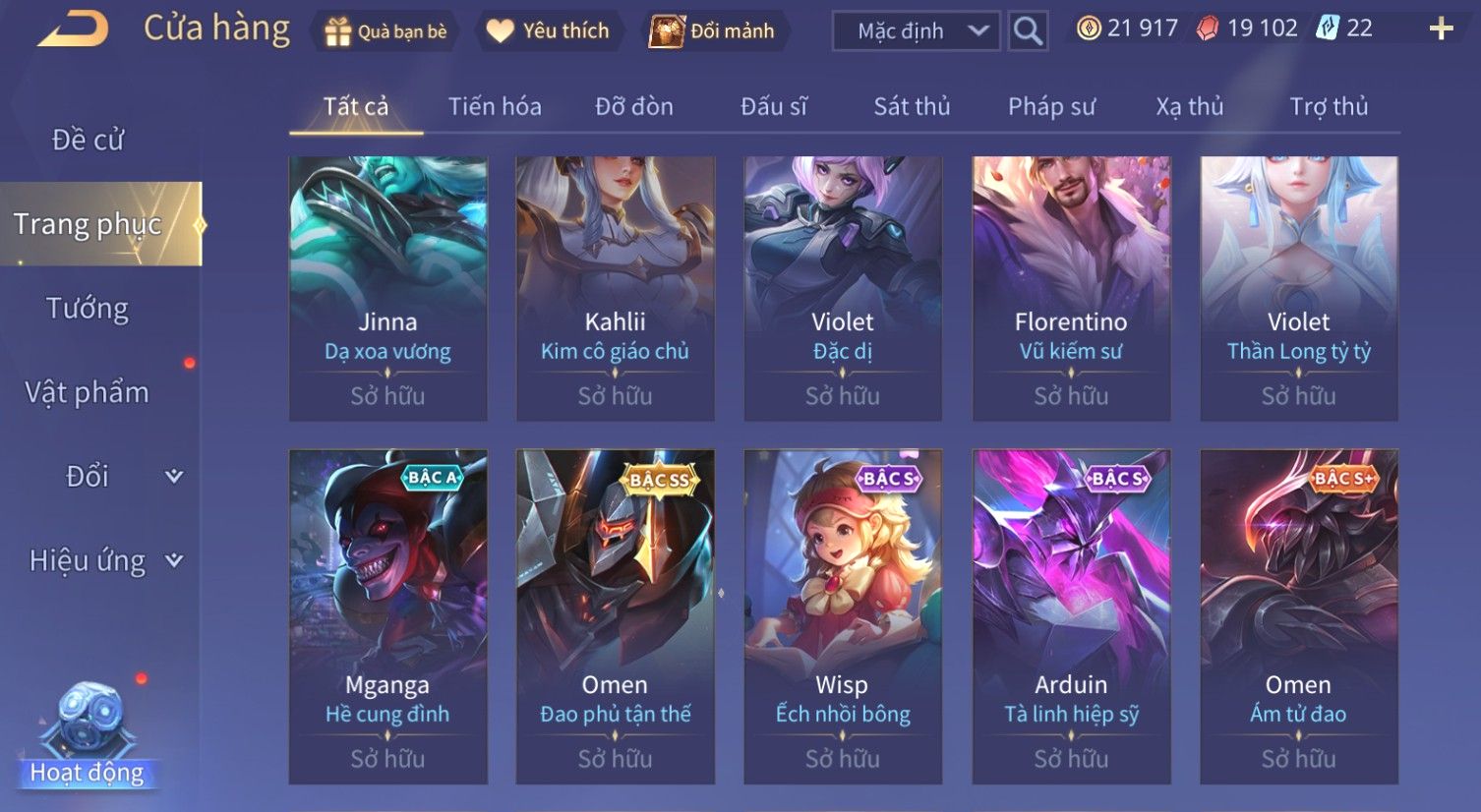Click the gold coin currency icon
The image size is (1481, 812).
(x=1089, y=29)
